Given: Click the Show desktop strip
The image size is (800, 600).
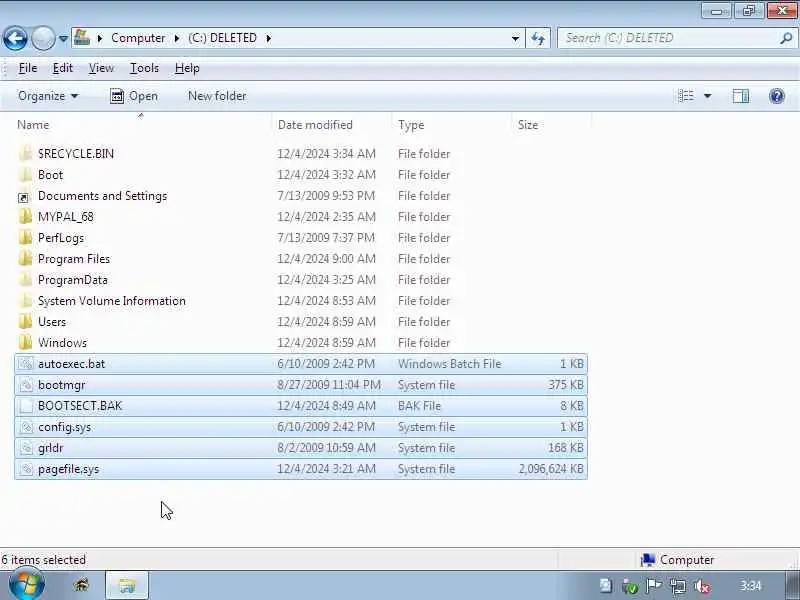Looking at the screenshot, I should pos(793,585).
